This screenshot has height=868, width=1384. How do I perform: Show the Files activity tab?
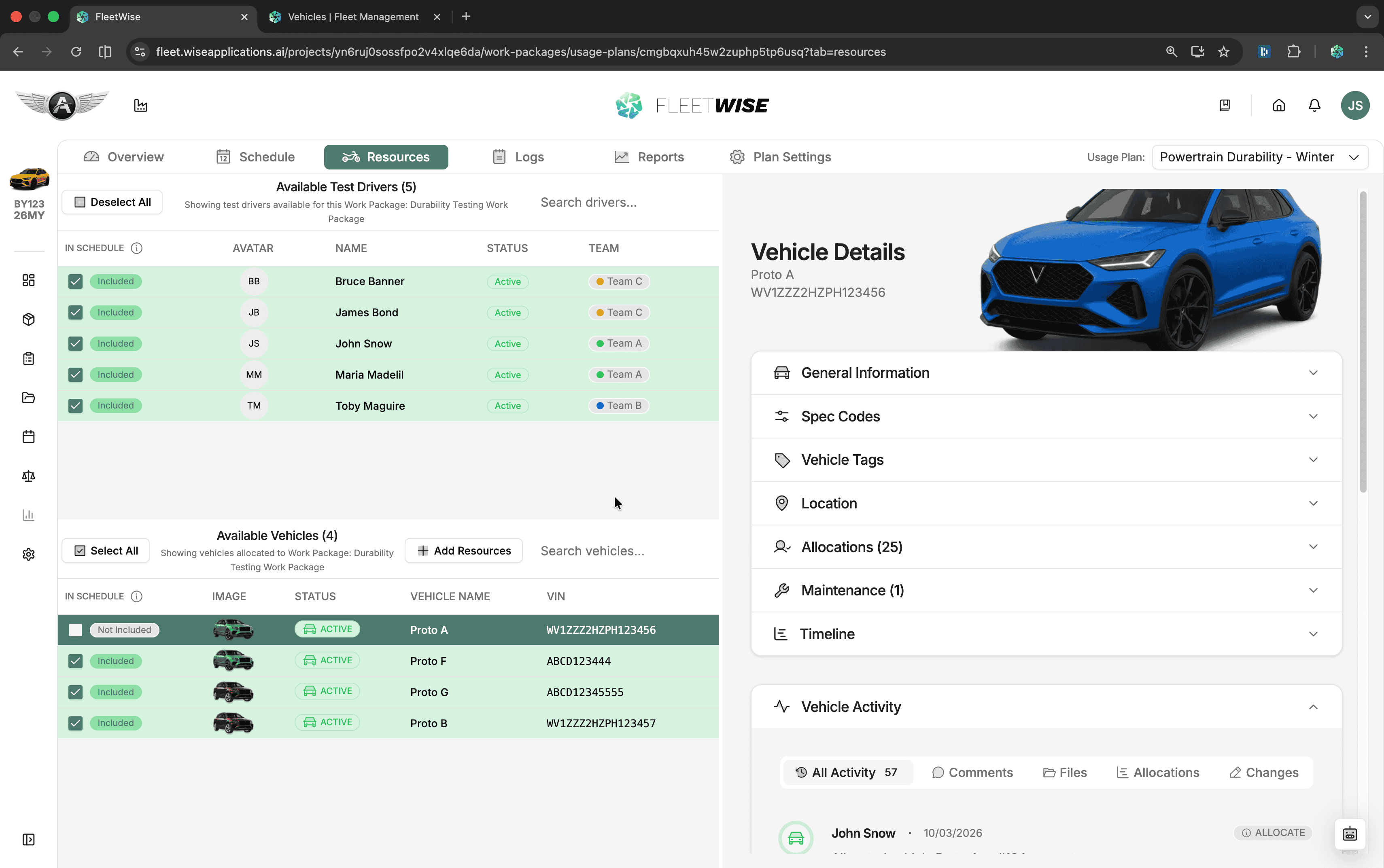(x=1065, y=773)
